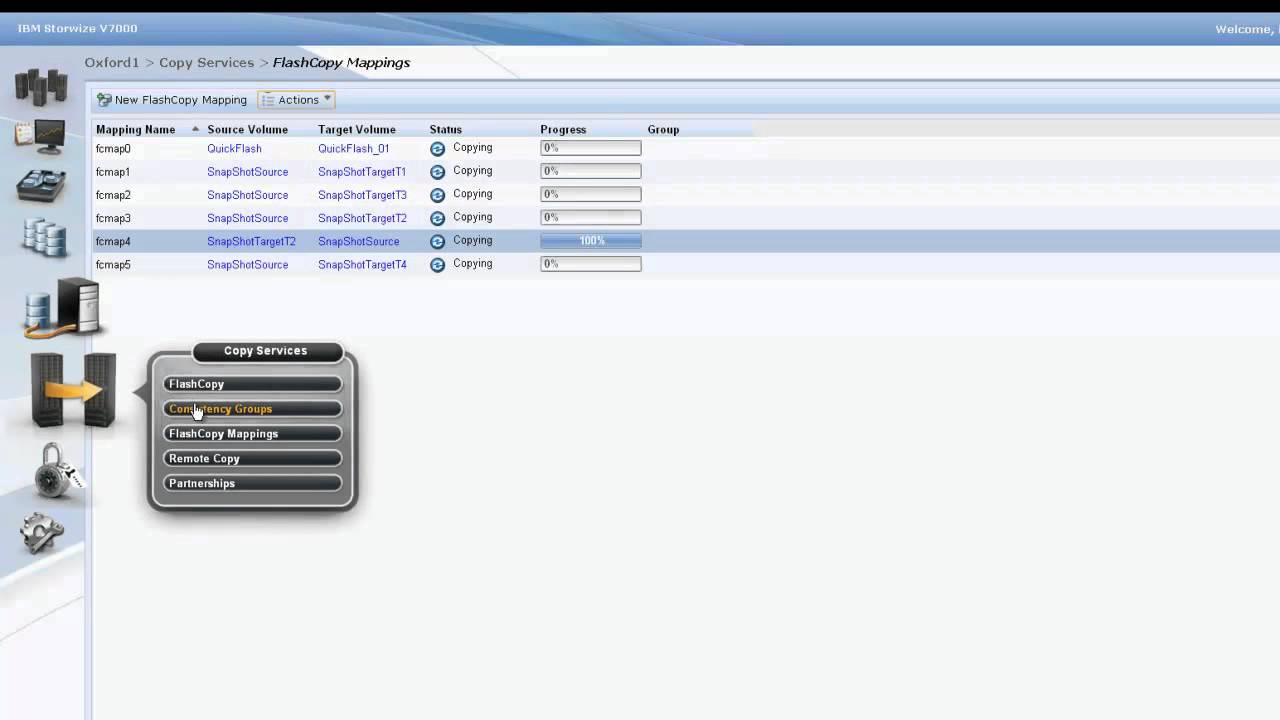Select the fcmap5 mapping name
This screenshot has width=1280, height=720.
pyautogui.click(x=113, y=265)
